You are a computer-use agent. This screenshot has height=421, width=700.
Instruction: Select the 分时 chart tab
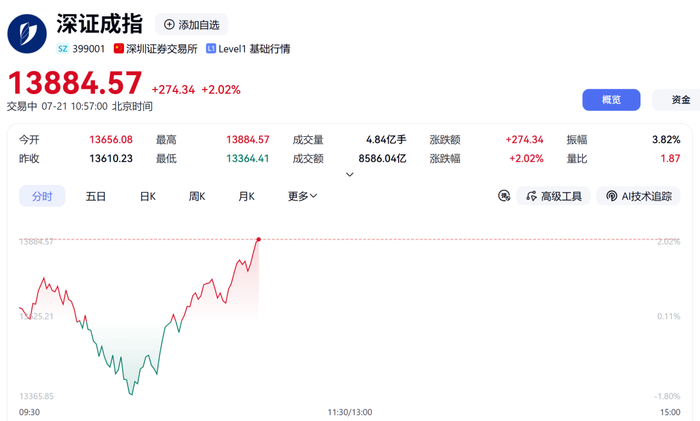[x=42, y=196]
